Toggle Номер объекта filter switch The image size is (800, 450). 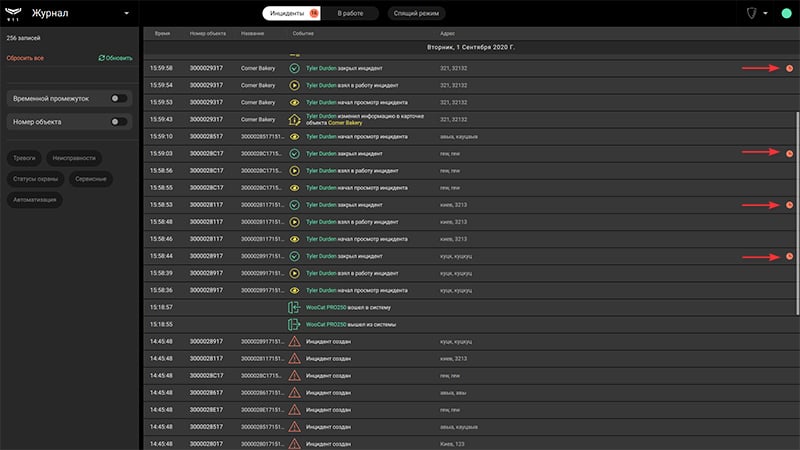coord(118,122)
